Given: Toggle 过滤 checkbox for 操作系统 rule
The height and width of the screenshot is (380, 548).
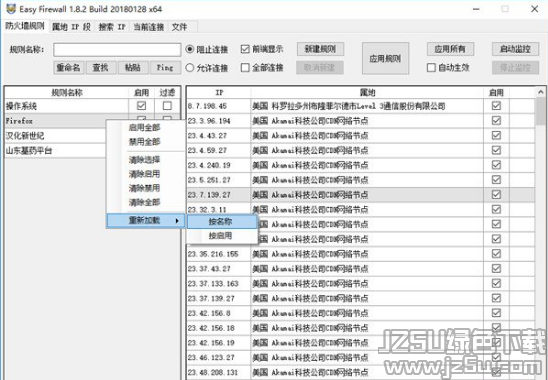Looking at the screenshot, I should (x=167, y=105).
